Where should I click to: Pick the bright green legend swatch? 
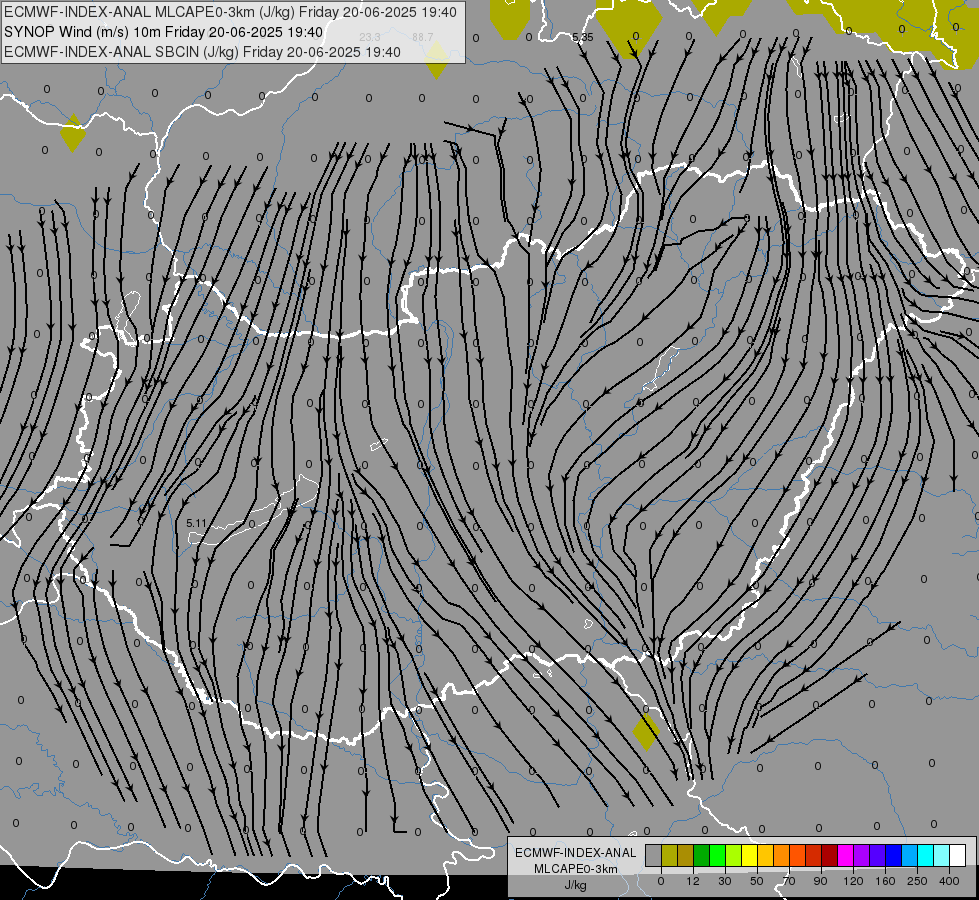click(717, 855)
